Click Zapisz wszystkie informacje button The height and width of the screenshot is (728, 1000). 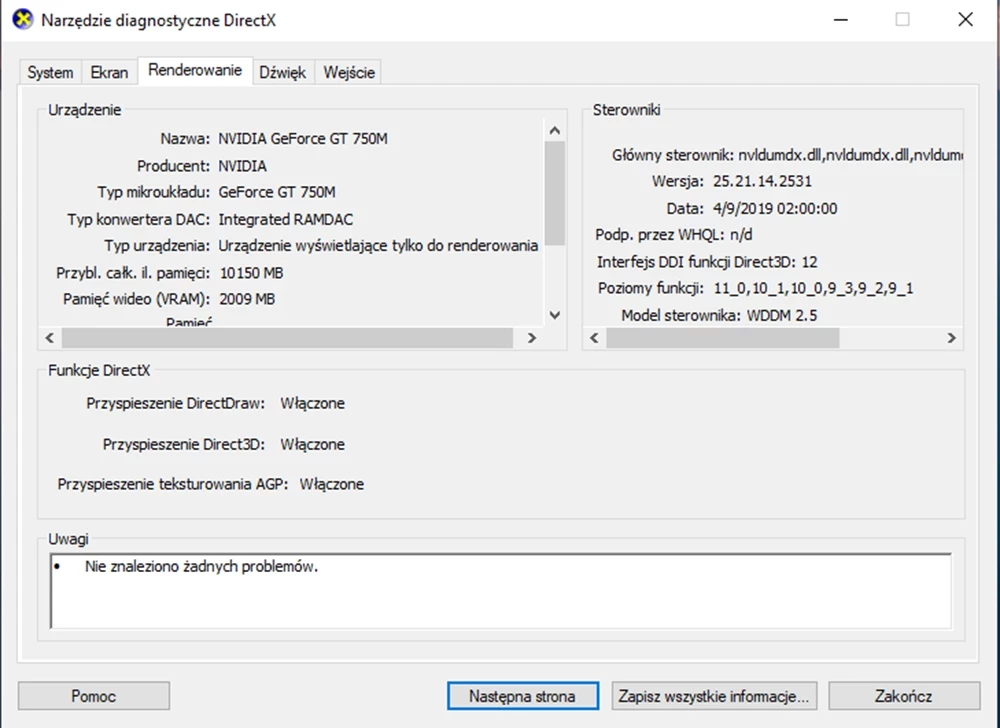click(x=714, y=695)
